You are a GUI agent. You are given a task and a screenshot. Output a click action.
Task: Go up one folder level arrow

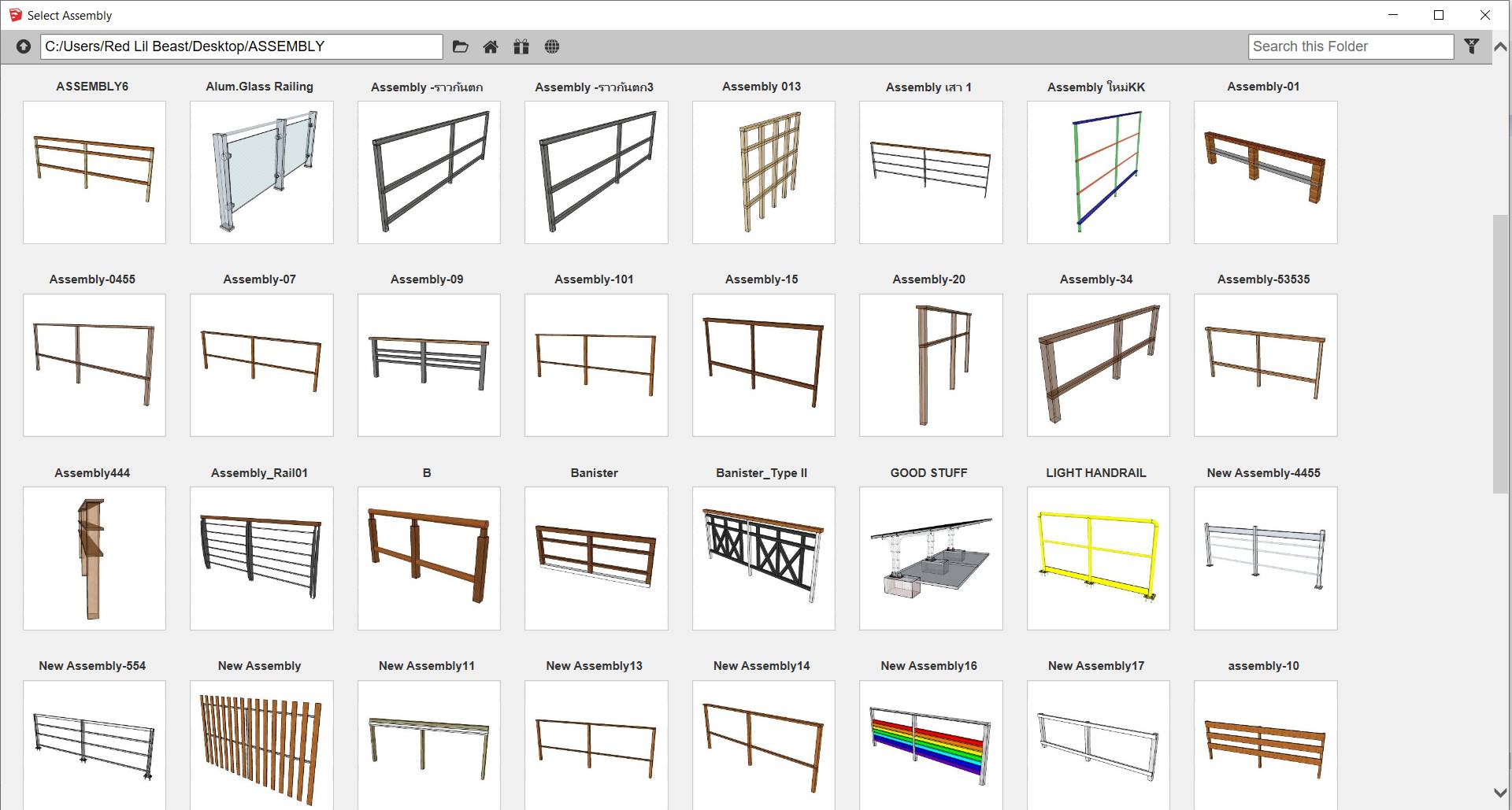(x=24, y=46)
